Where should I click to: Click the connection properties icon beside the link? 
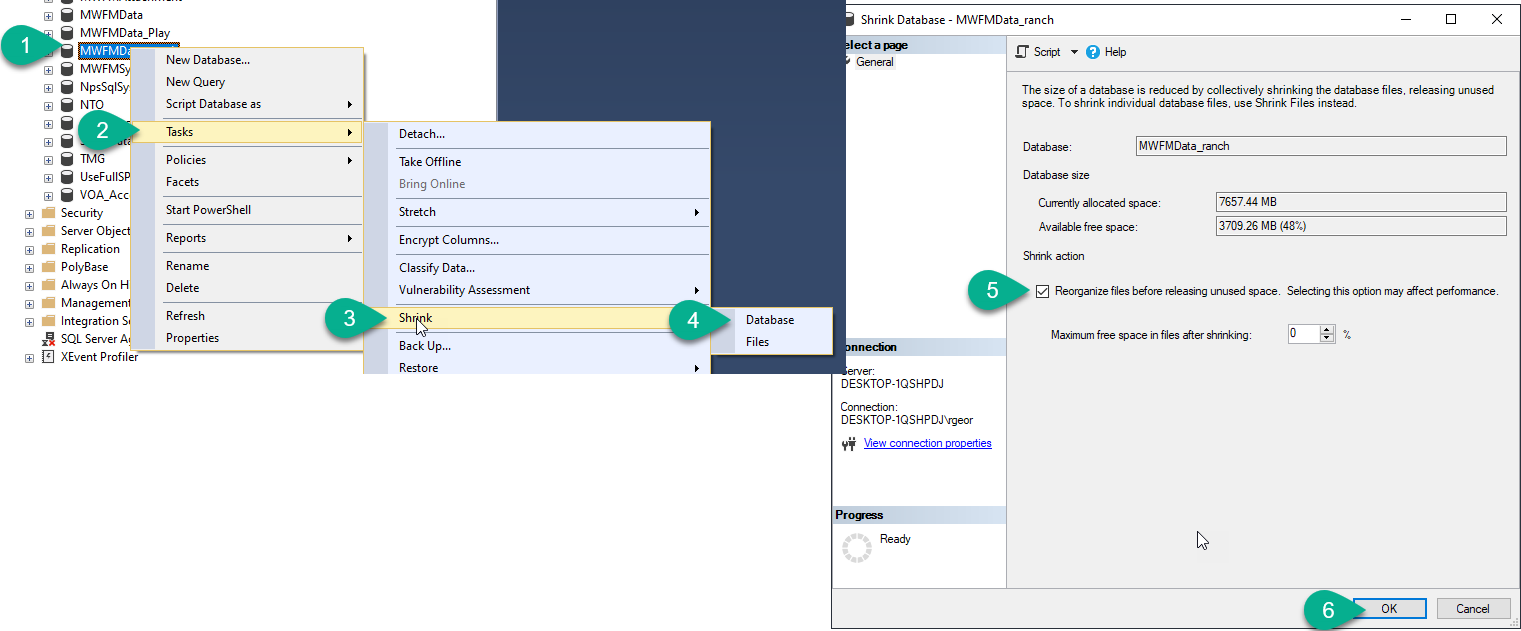coord(850,443)
